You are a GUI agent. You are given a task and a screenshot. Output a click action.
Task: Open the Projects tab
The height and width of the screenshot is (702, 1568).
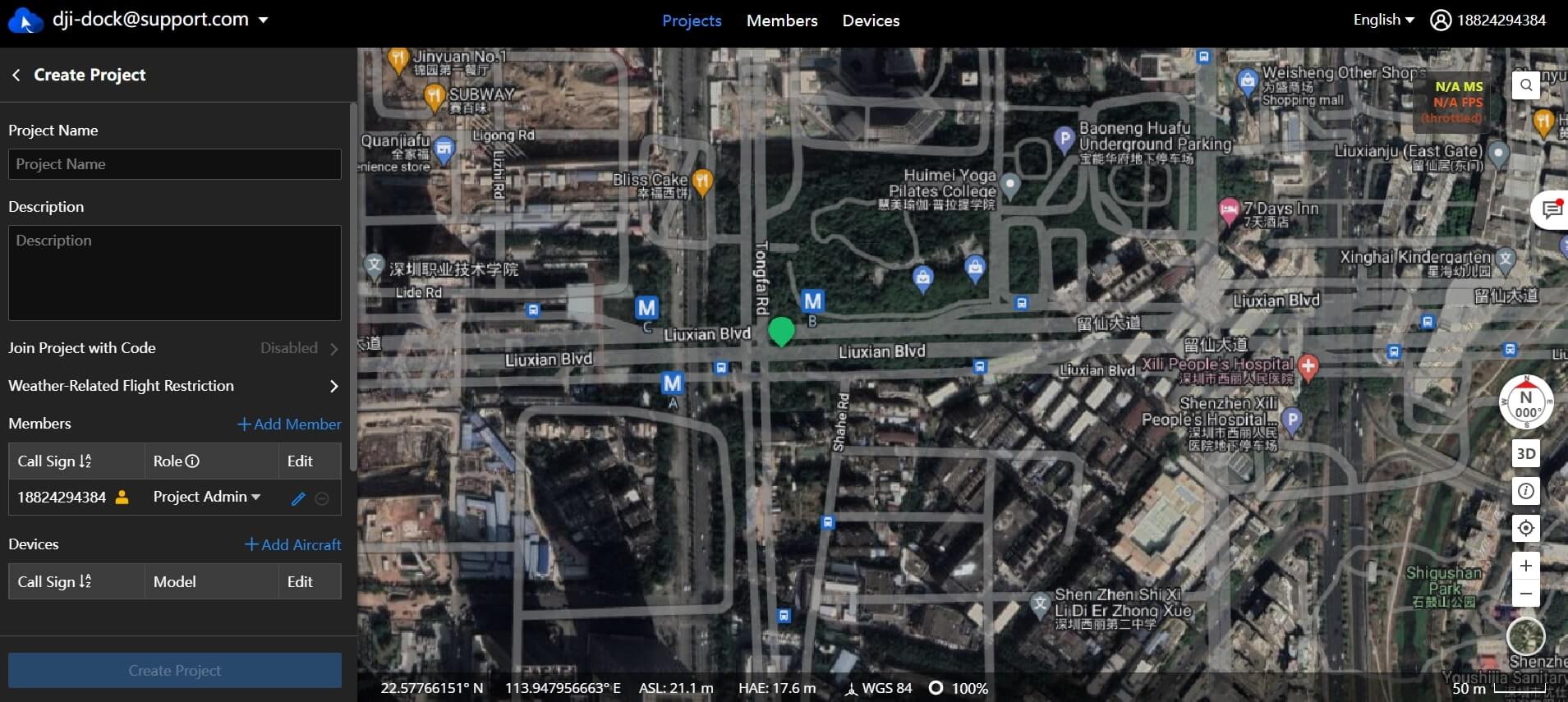click(x=692, y=21)
